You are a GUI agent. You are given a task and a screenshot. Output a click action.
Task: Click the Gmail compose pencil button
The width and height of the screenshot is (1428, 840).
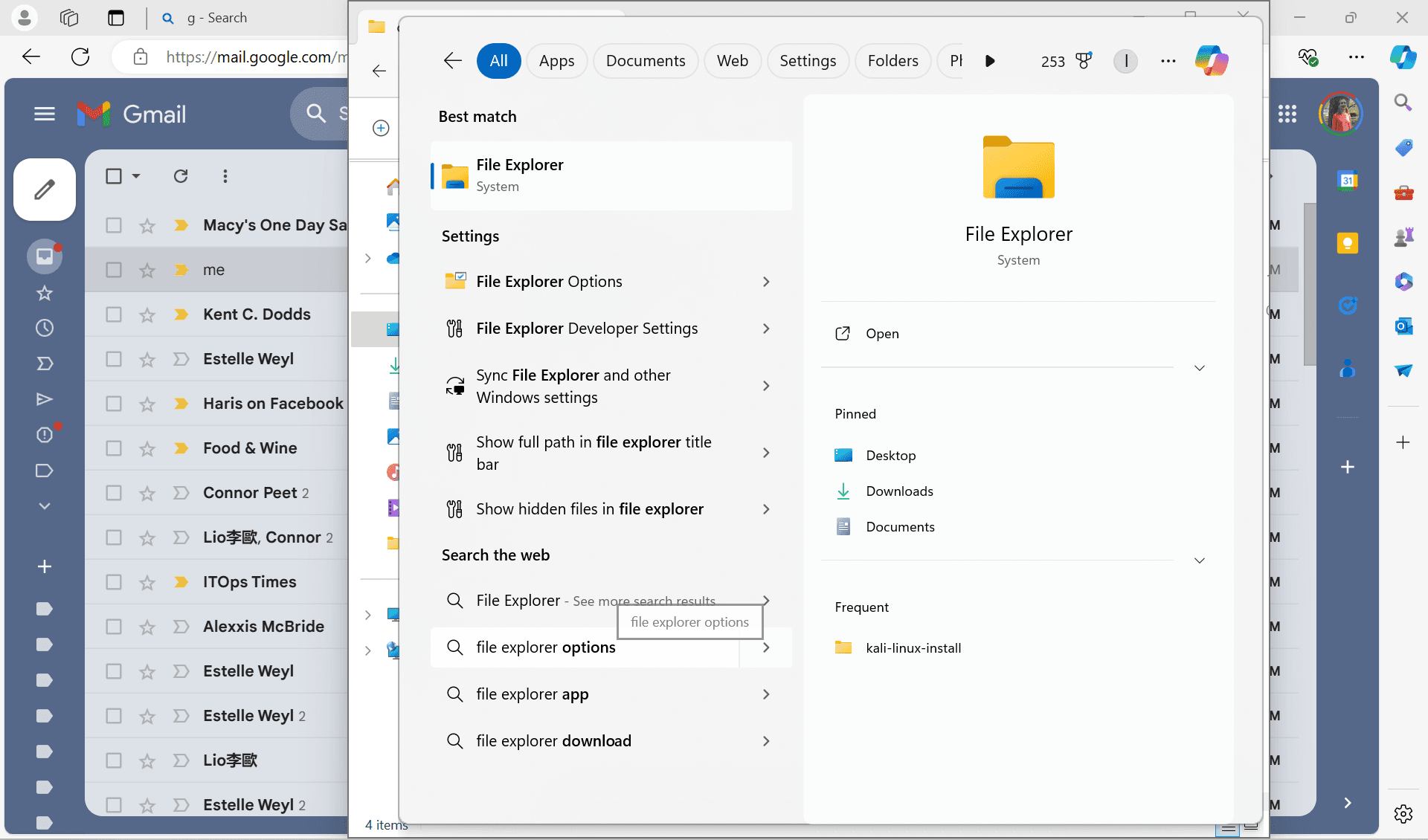point(45,190)
